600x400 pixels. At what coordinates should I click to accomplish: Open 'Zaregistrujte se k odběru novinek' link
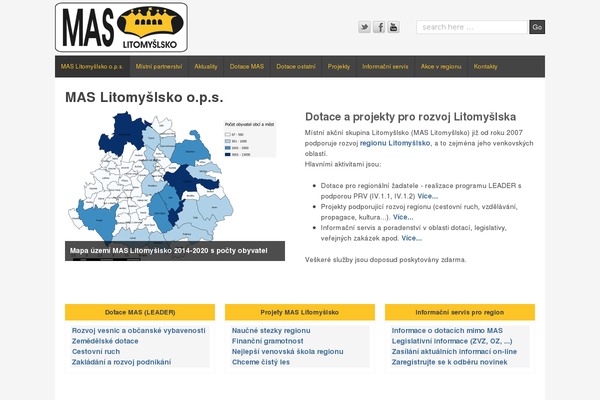tap(449, 362)
